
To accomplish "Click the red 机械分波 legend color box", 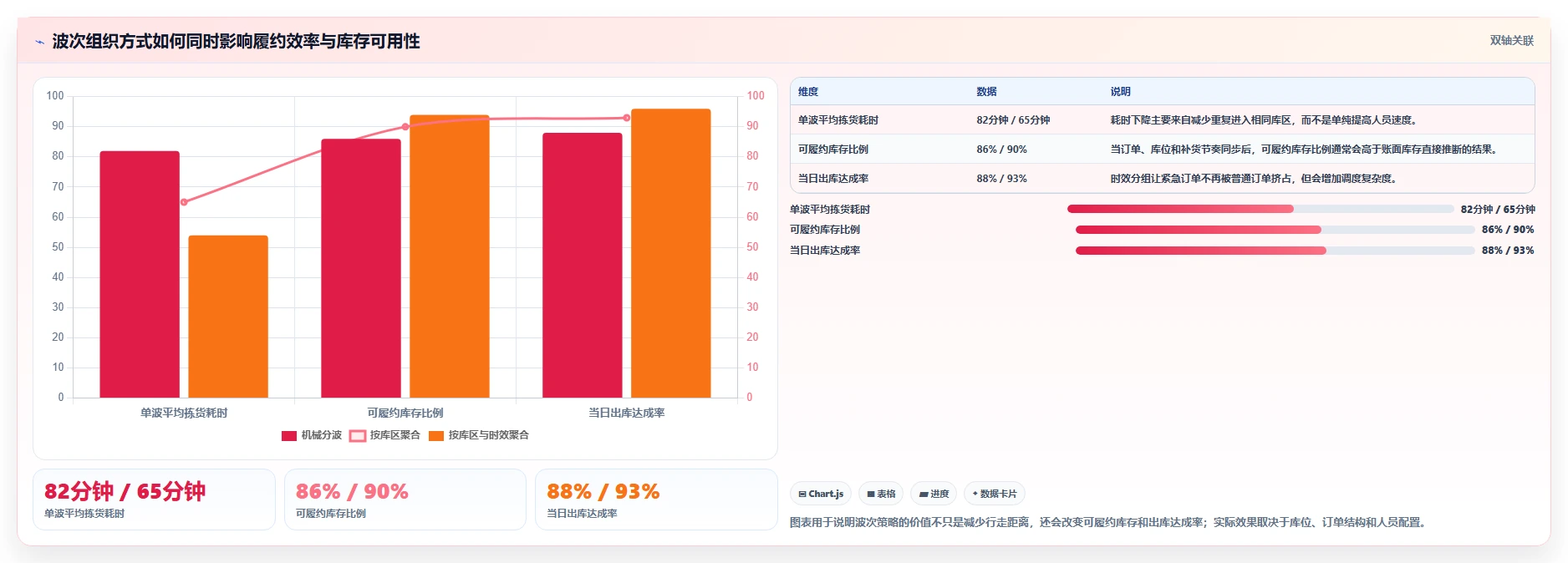I will tap(289, 435).
